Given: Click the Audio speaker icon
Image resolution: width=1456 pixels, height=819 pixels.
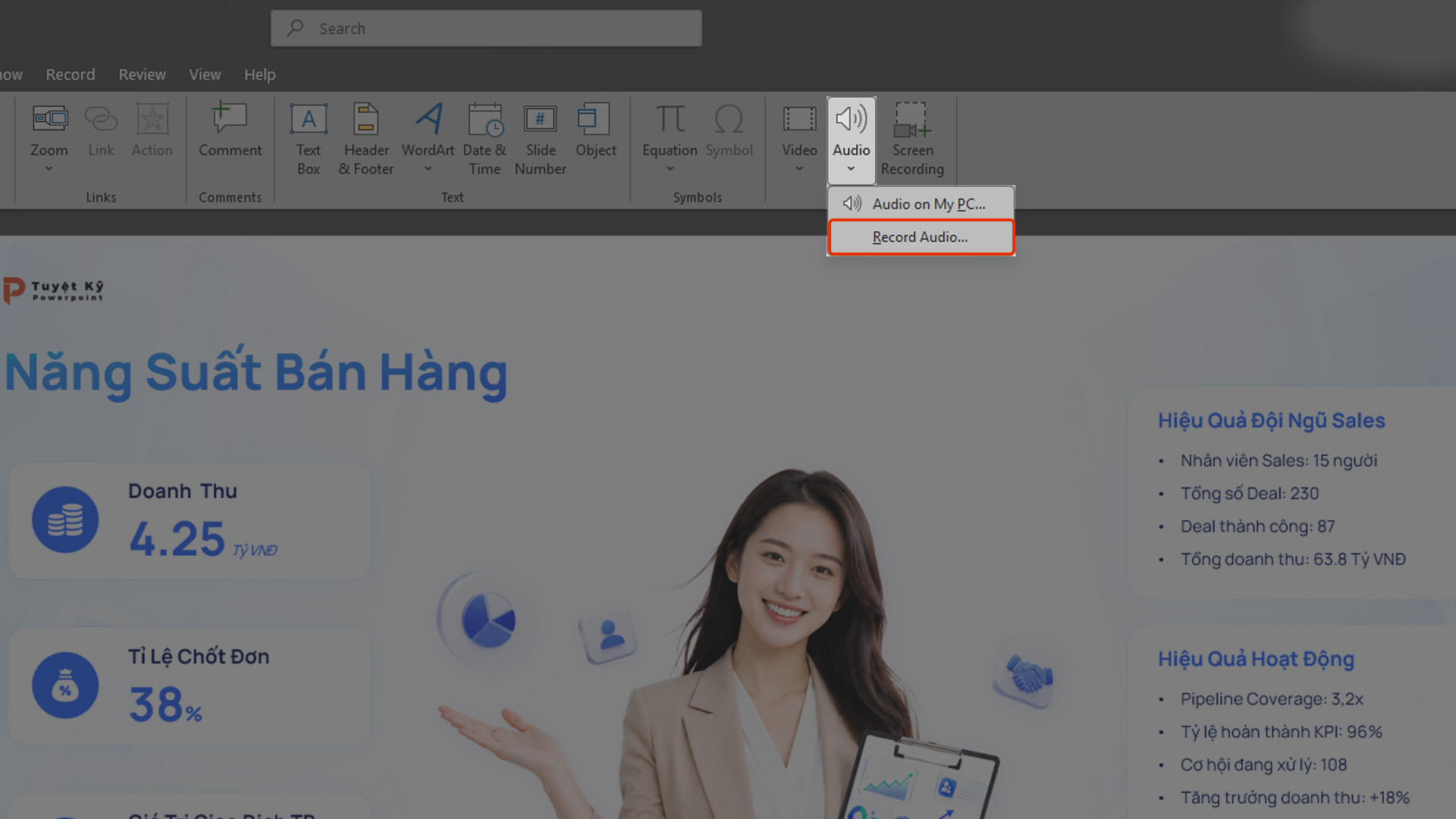Looking at the screenshot, I should (851, 118).
